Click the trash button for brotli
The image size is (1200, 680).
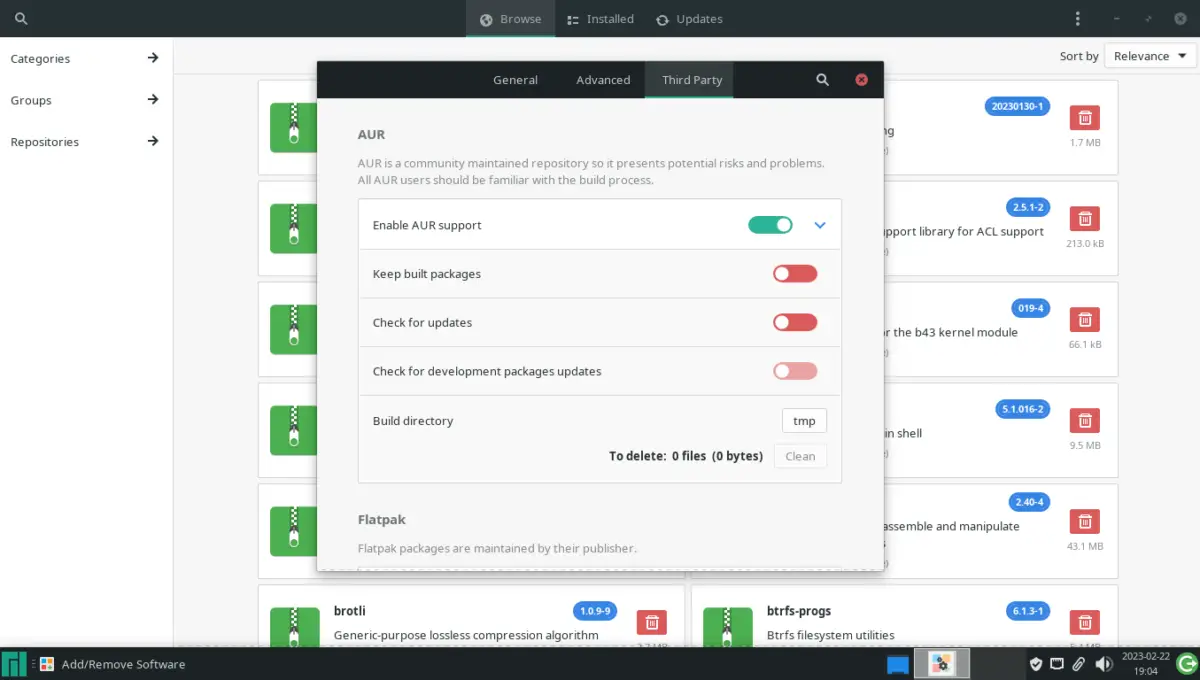click(652, 623)
